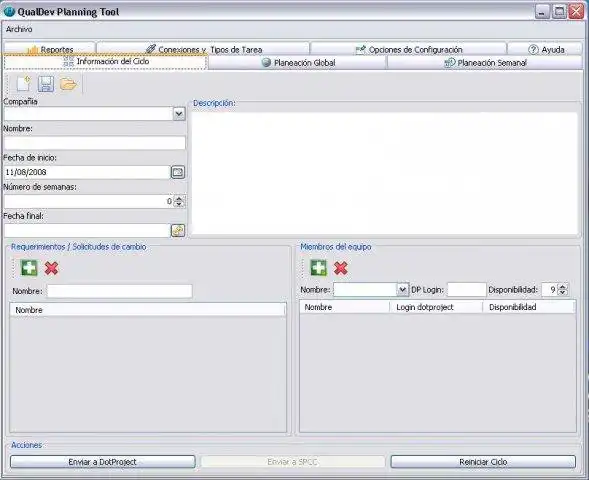
Task: Open the Compañía dropdown arrow
Action: (179, 114)
